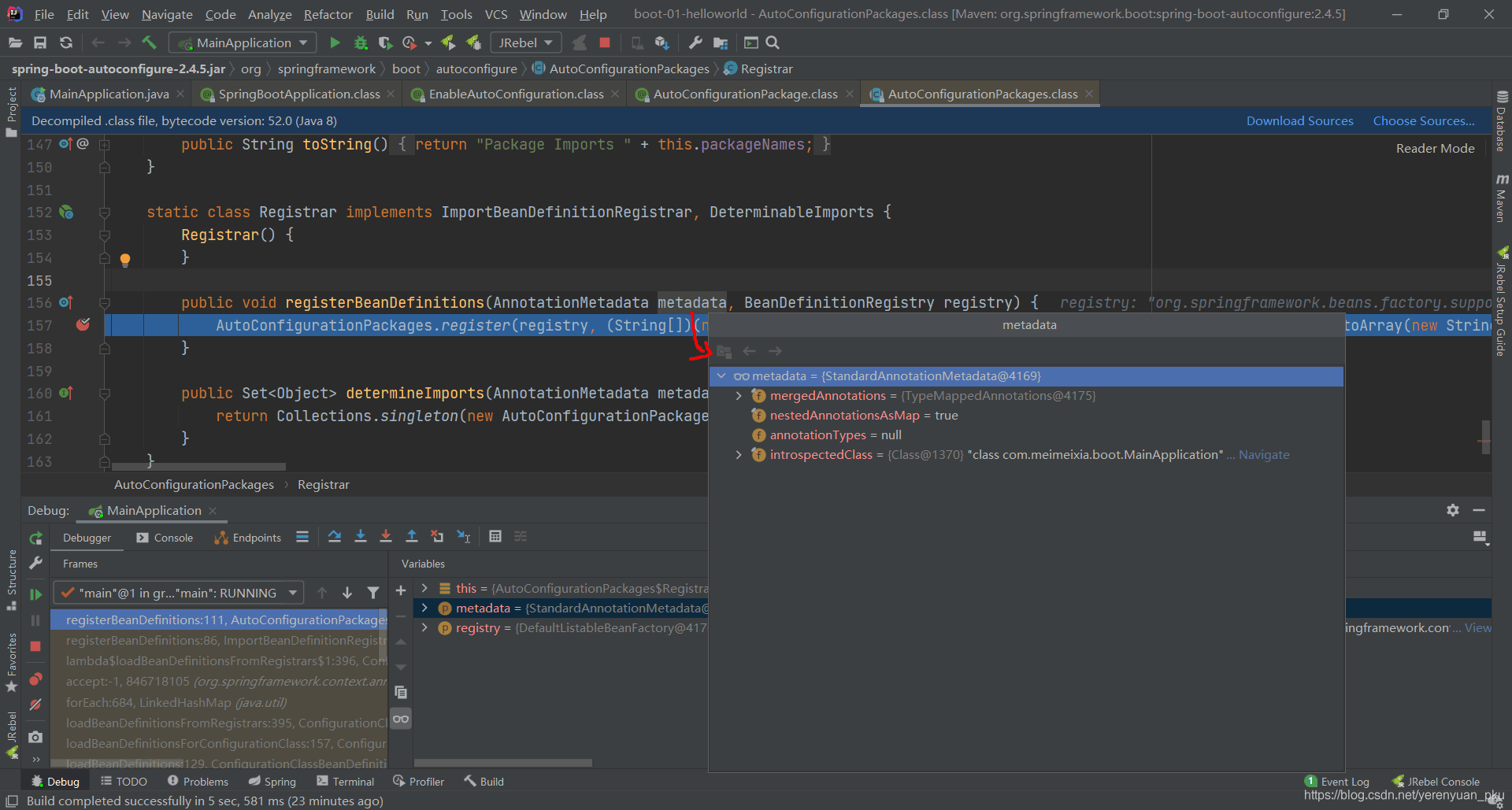
Task: Open Evaluate Expression calculator icon
Action: point(495,536)
